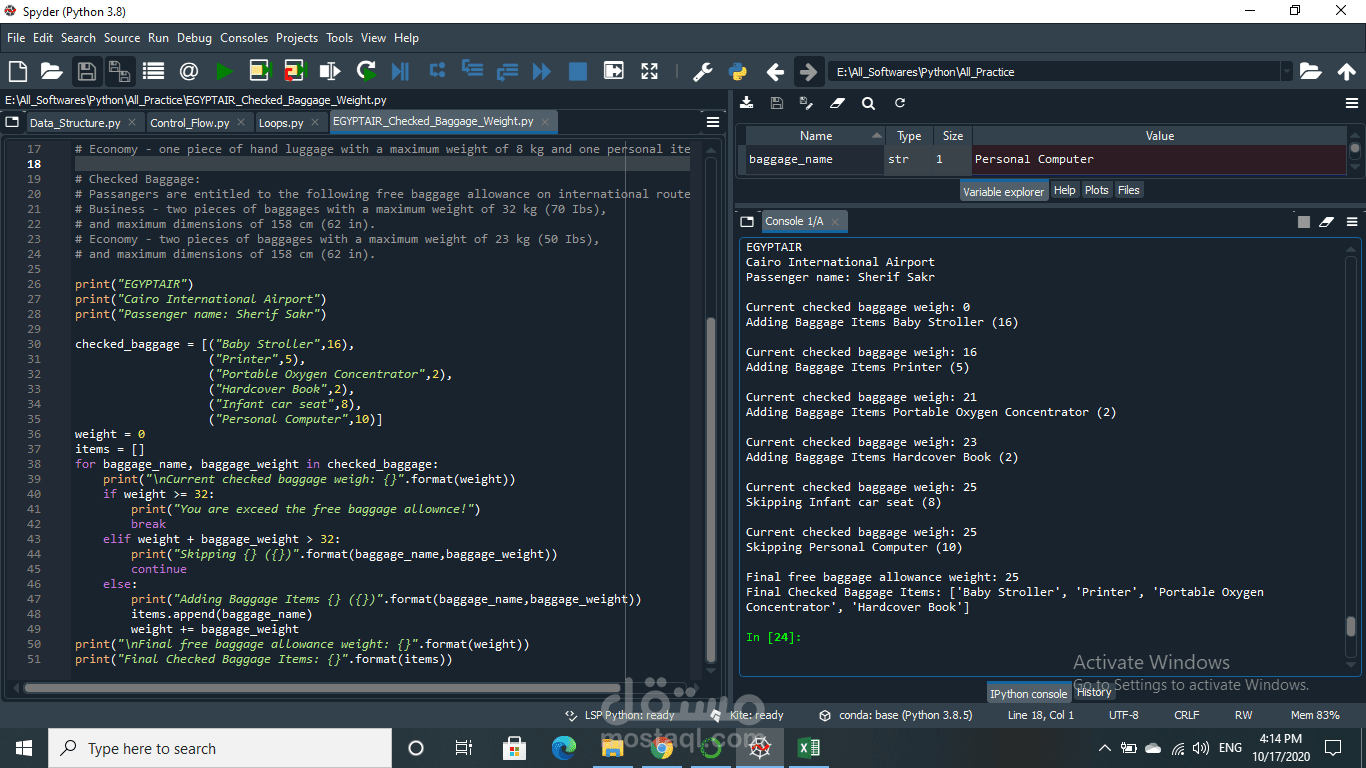Refresh the Variable explorer
1366x768 pixels.
point(900,103)
